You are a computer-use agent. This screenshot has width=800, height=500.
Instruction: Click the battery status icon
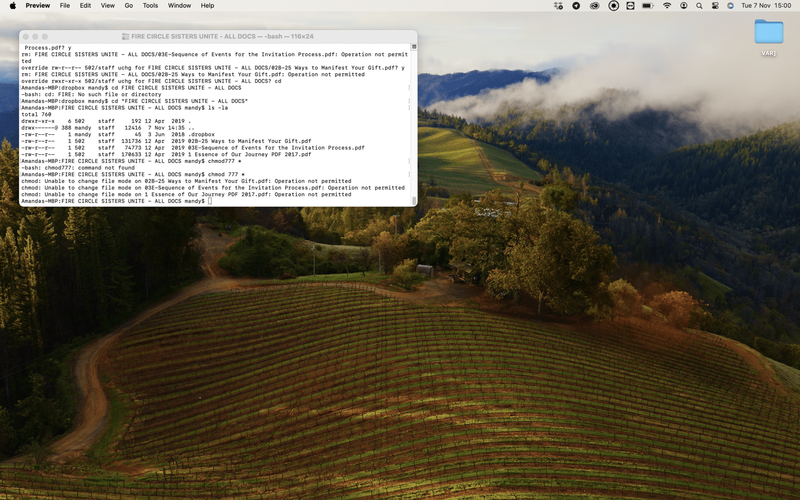(x=648, y=5)
